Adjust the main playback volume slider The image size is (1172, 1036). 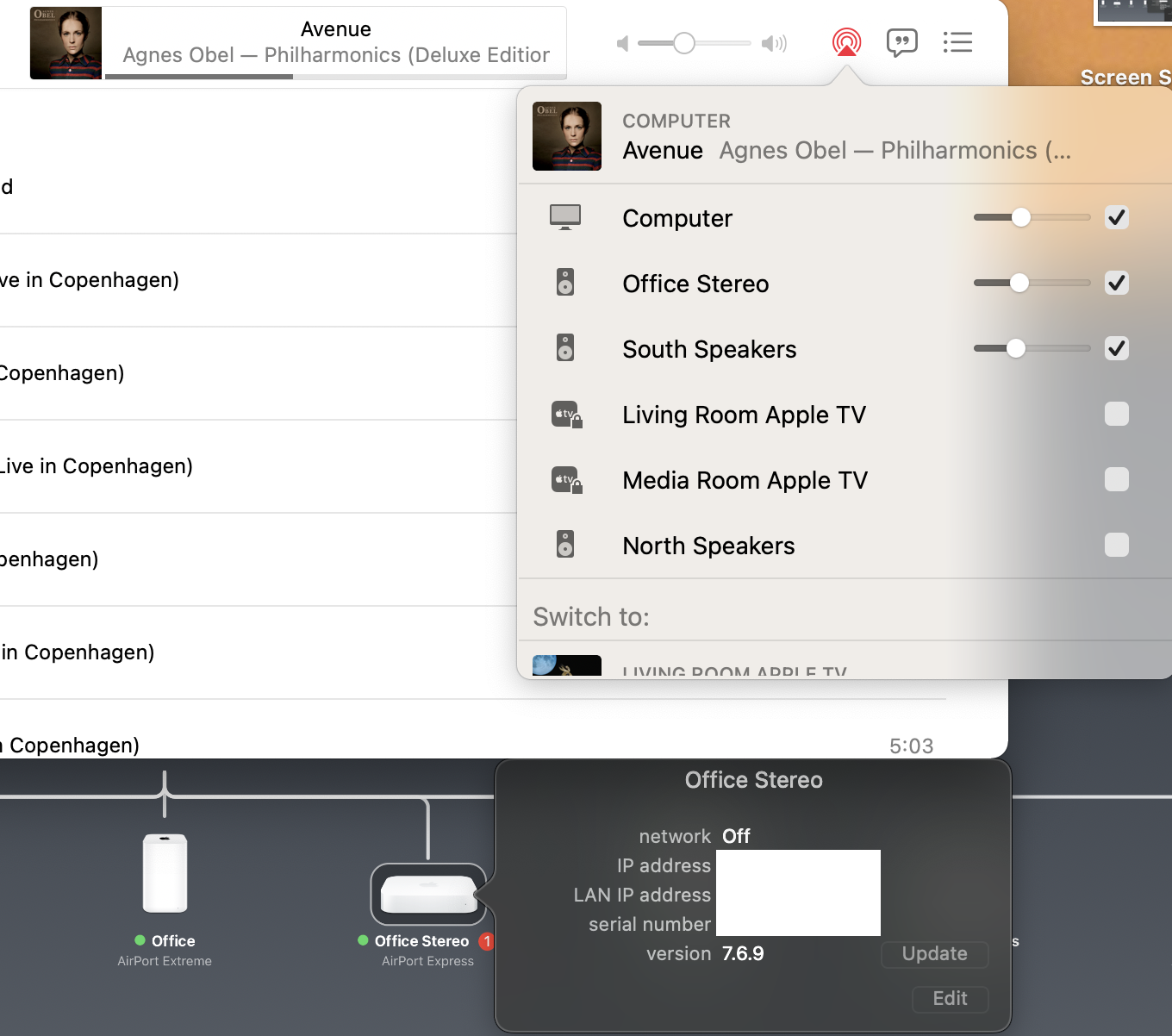(x=695, y=43)
